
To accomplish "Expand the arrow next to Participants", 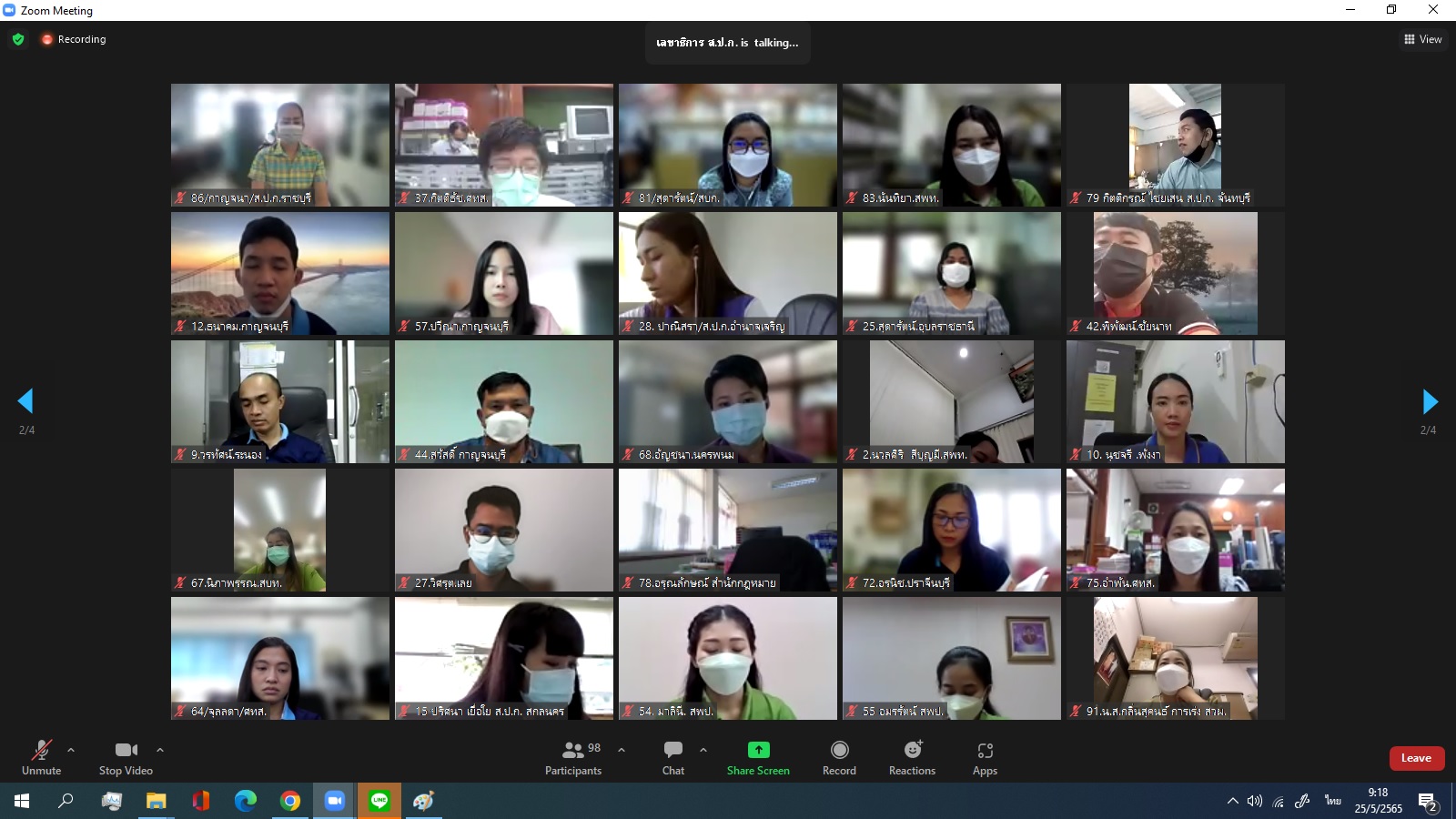I will pos(622,750).
